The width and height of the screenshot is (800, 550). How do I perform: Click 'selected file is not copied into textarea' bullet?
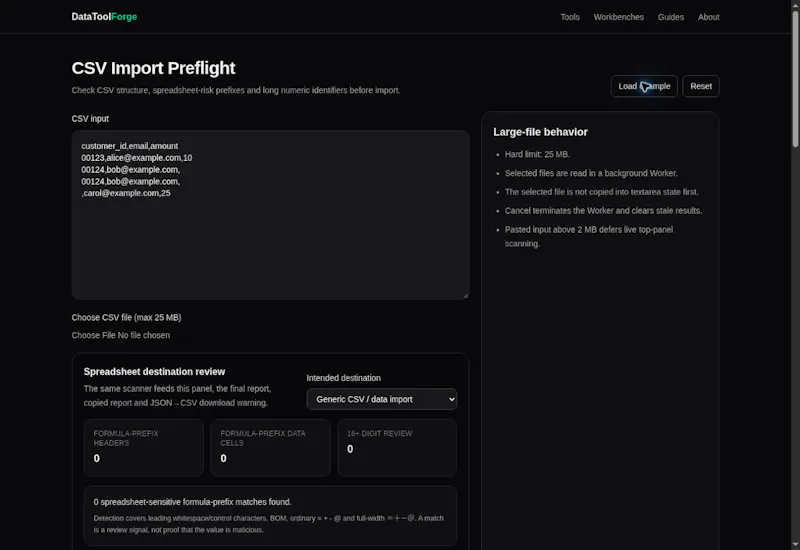(602, 192)
